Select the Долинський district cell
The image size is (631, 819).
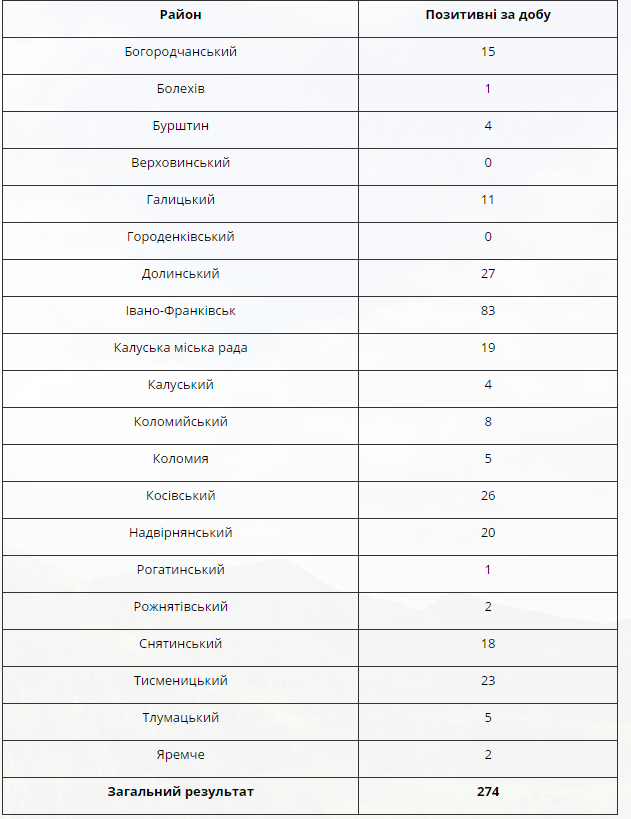point(181,274)
